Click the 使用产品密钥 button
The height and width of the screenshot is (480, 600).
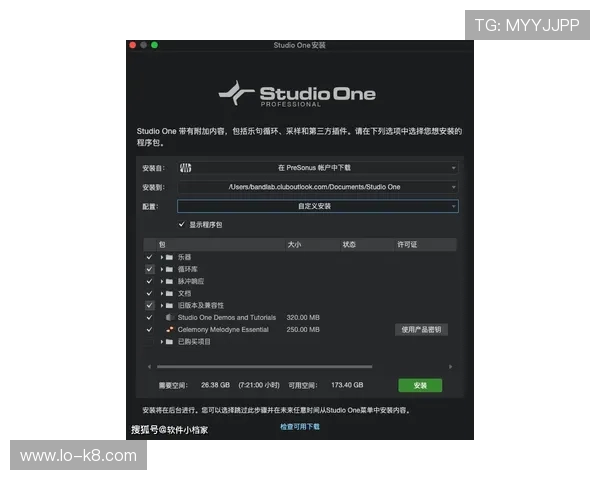[421, 330]
